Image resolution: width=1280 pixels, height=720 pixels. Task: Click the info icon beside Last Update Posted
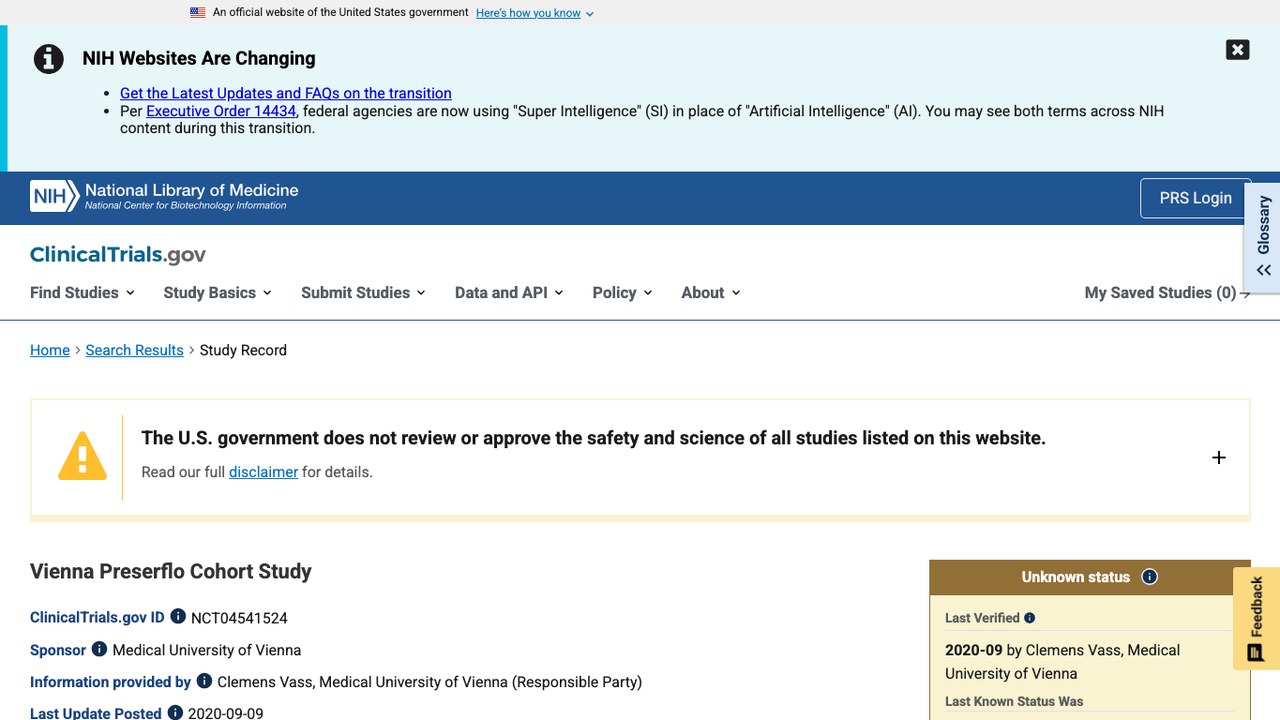[x=175, y=713]
